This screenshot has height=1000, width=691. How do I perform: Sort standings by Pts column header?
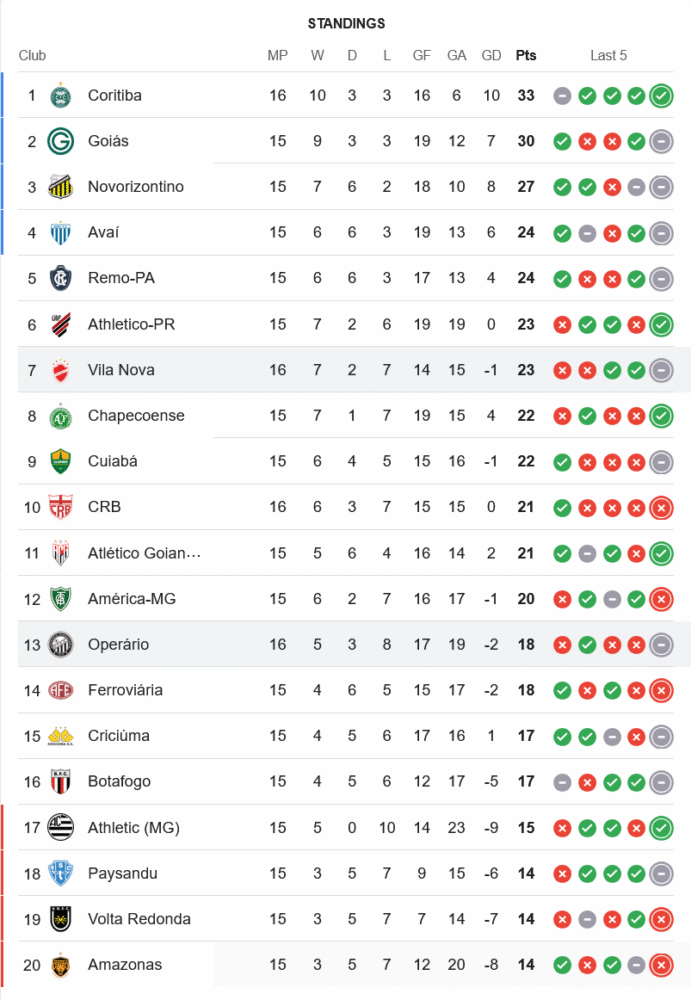[x=526, y=56]
